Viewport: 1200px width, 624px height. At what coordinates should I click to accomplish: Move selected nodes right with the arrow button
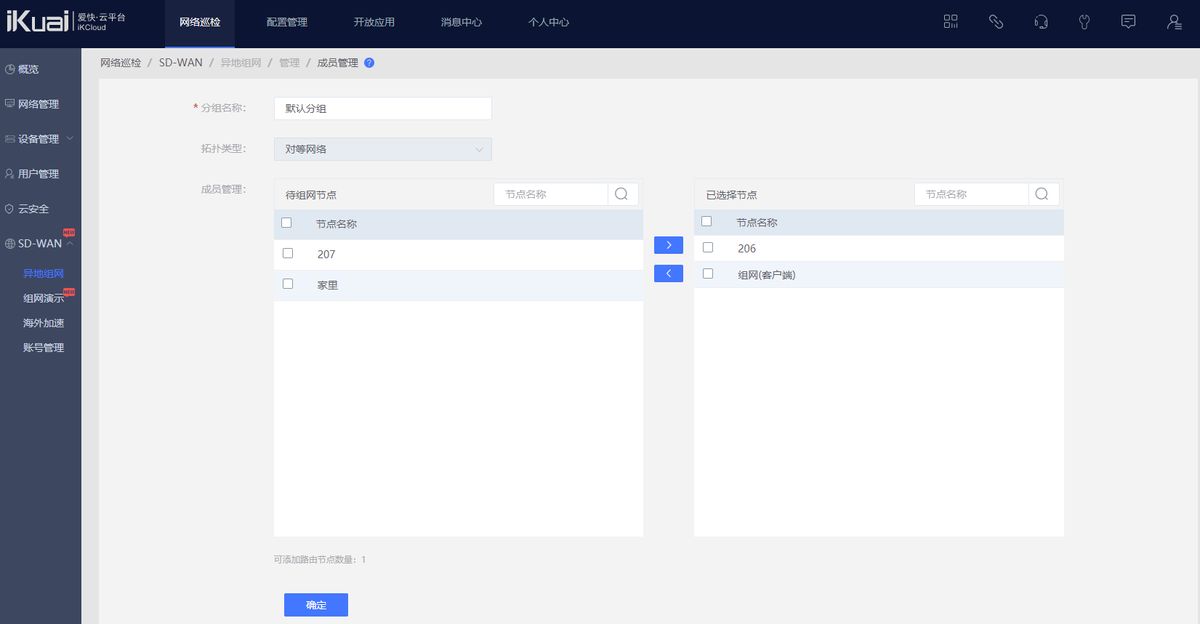point(668,245)
